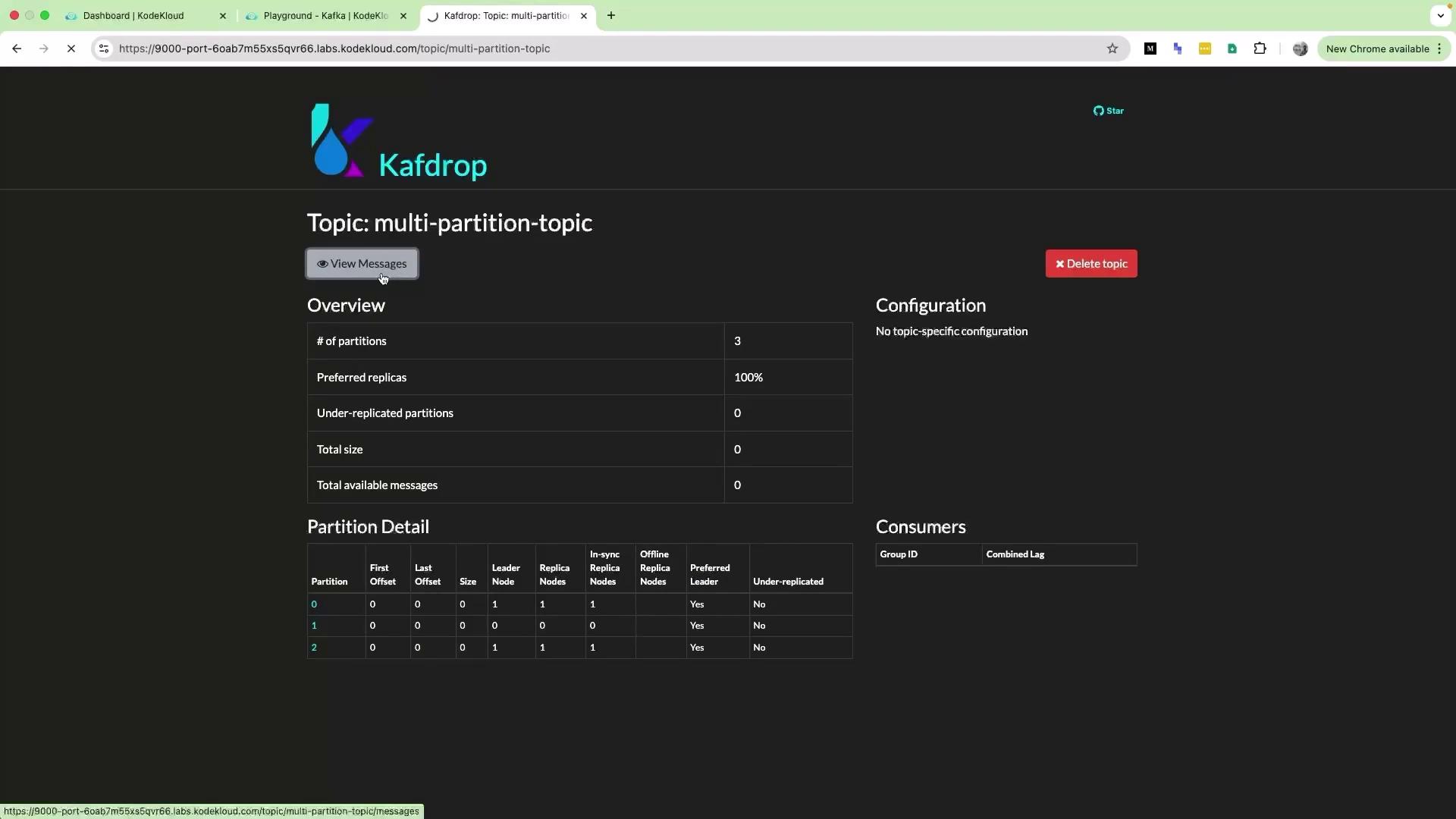Open a new browser tab
The width and height of the screenshot is (1456, 819).
point(611,15)
